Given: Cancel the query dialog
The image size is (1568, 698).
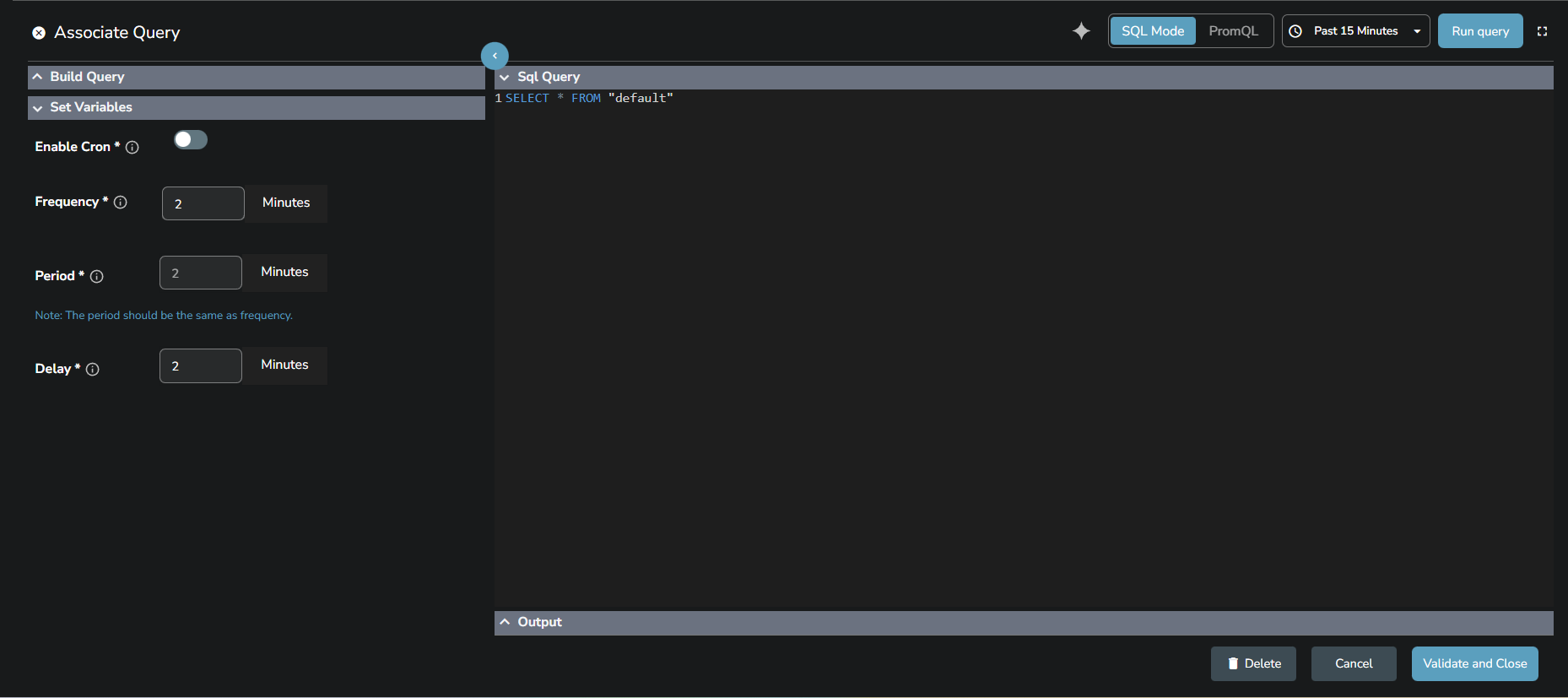Looking at the screenshot, I should 1354,664.
